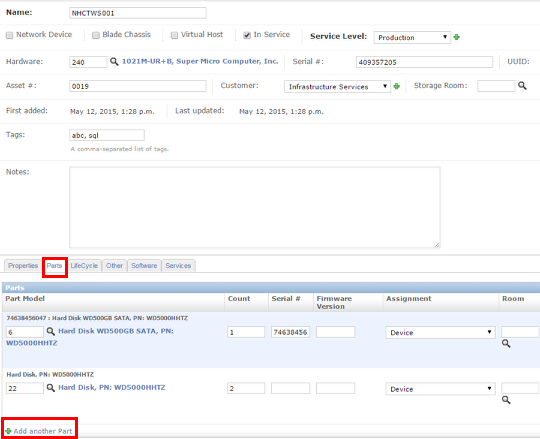Click inside the Notes text area
The height and width of the screenshot is (439, 540).
point(255,207)
